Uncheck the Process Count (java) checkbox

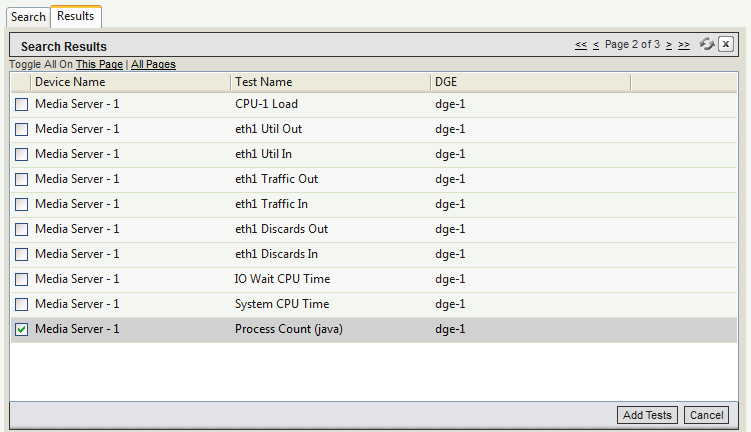coord(21,329)
